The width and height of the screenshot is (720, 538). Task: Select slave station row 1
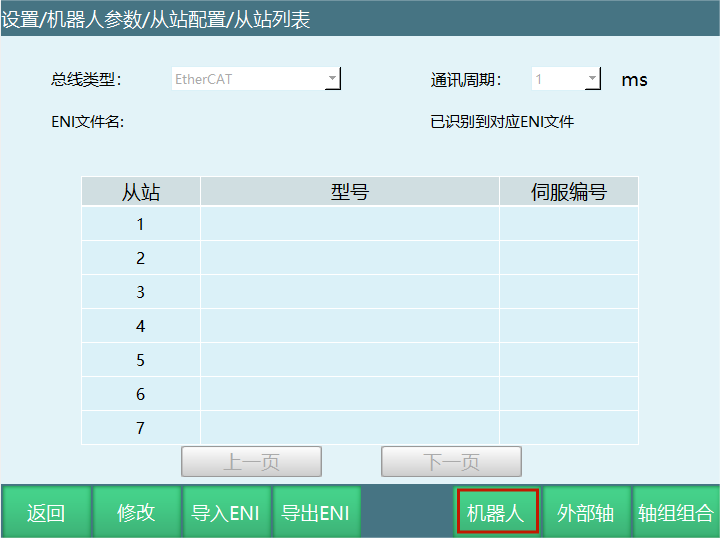tap(141, 224)
